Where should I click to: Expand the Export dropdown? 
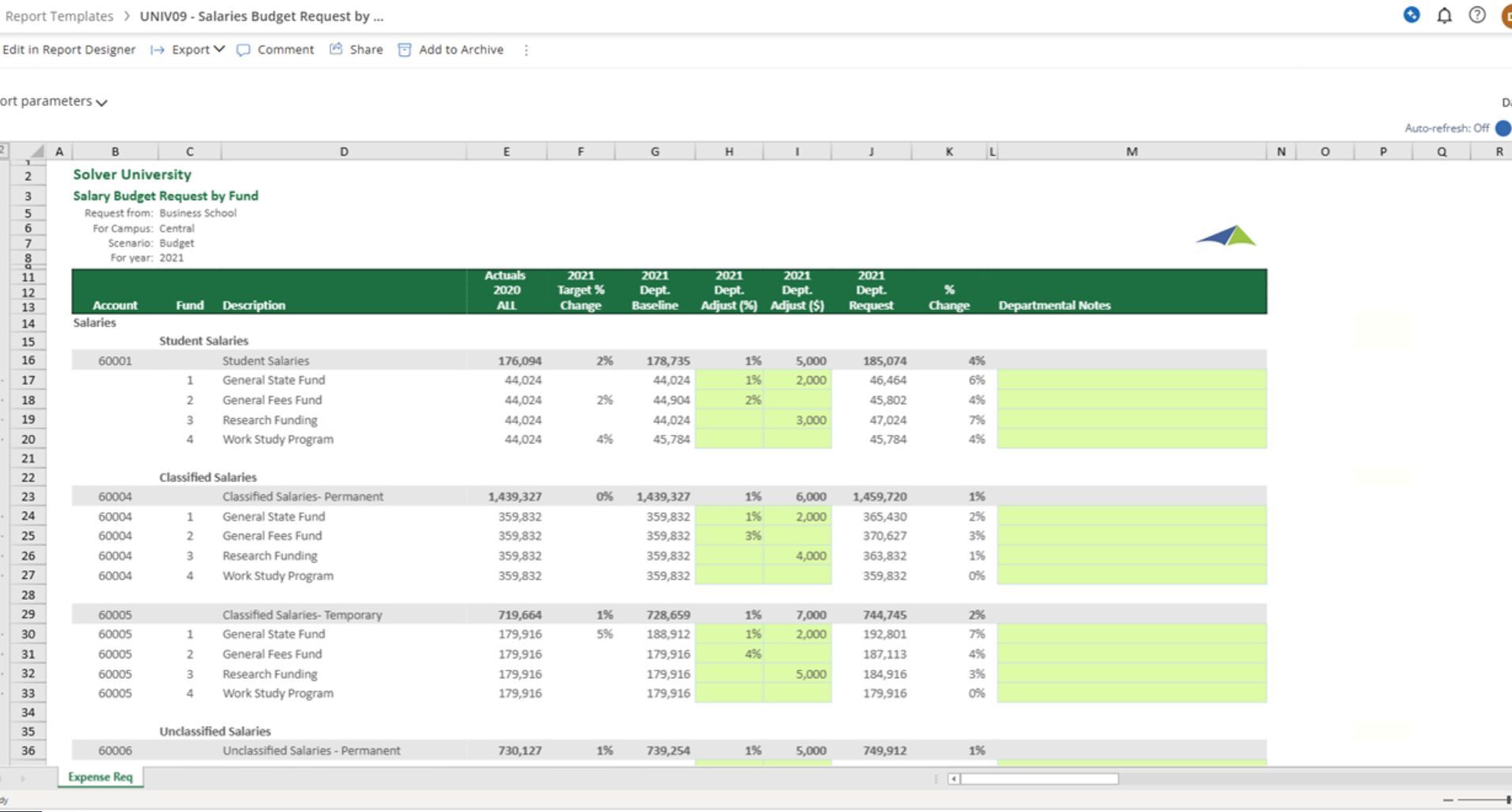tap(198, 50)
